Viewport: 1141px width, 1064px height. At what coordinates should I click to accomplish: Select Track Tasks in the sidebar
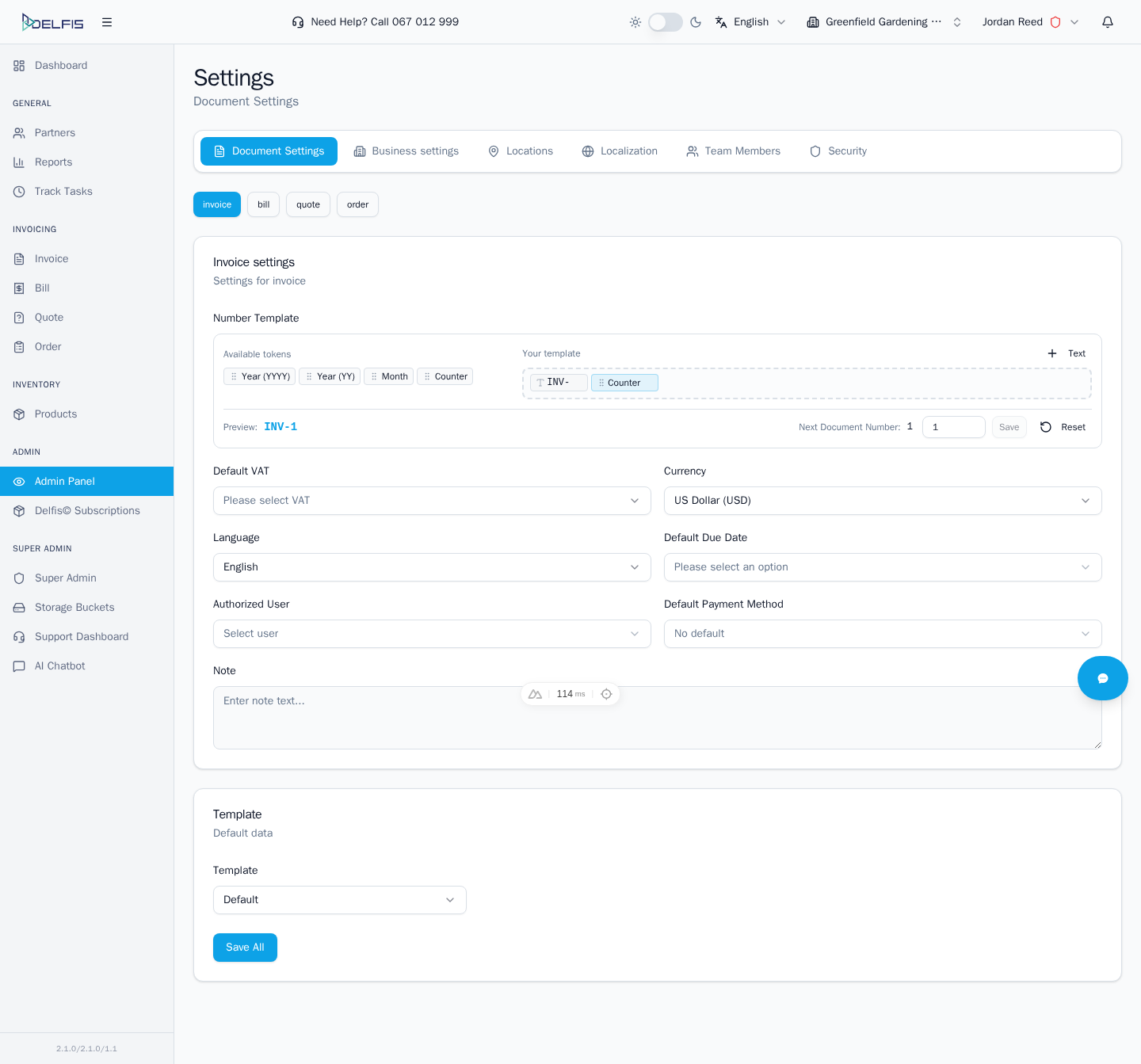pyautogui.click(x=63, y=191)
